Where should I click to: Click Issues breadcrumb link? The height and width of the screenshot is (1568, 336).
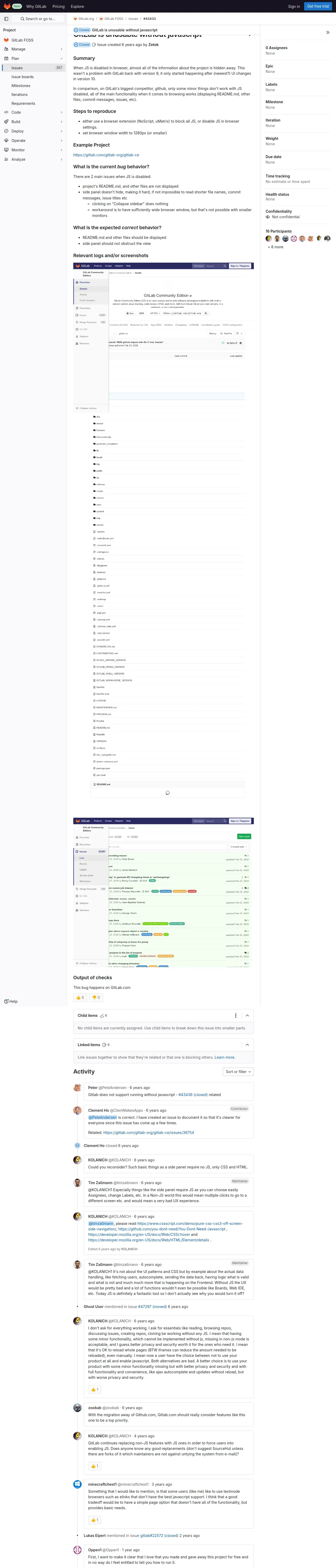pos(133,19)
